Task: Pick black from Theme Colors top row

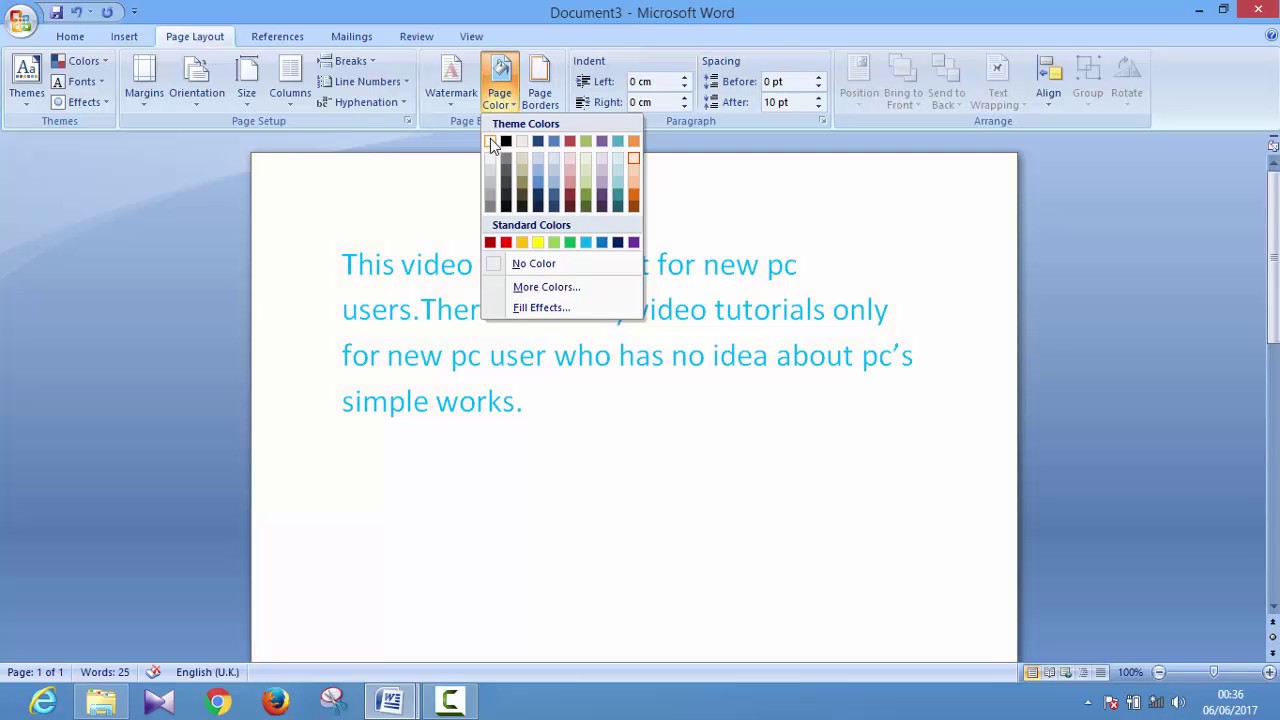Action: point(506,141)
